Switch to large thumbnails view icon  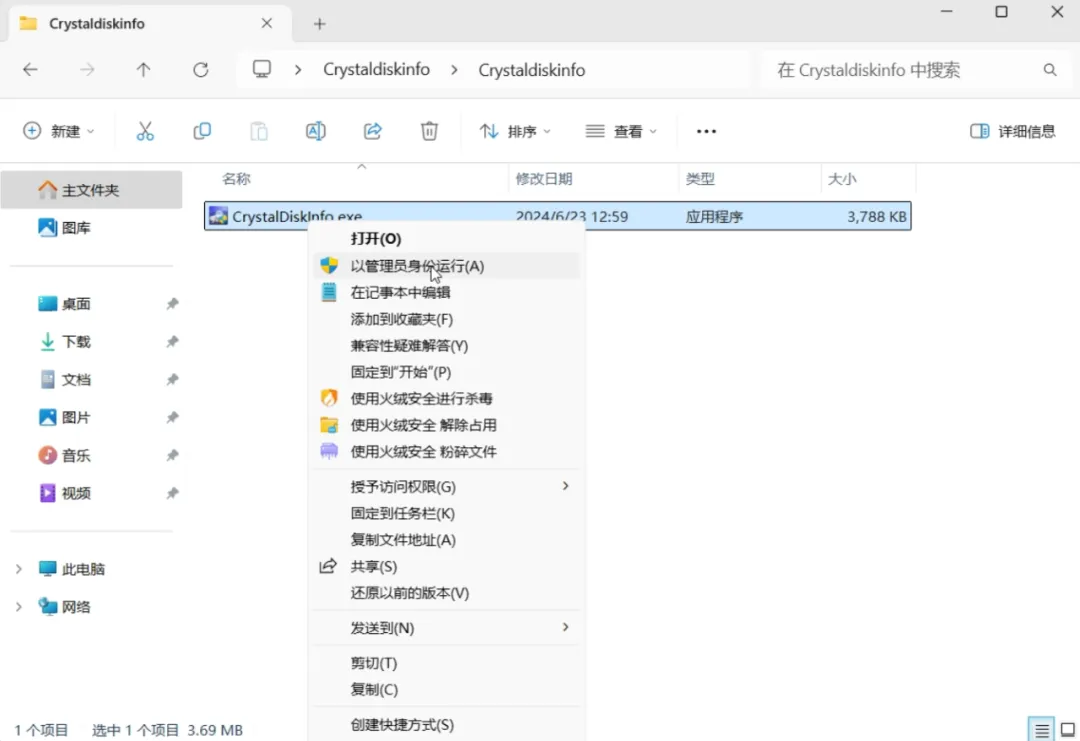1068,729
